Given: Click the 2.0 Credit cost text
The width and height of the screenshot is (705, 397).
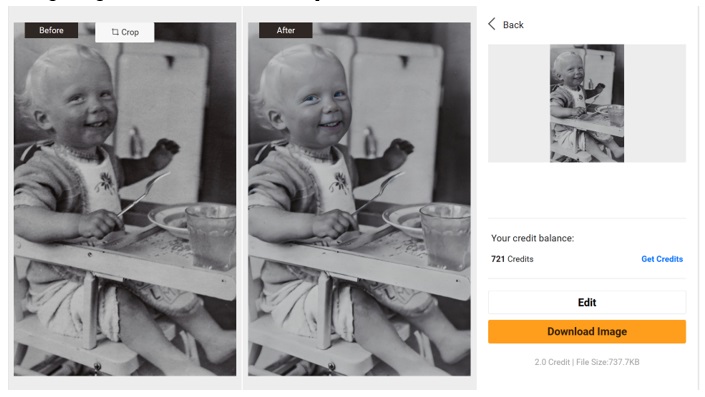Looking at the screenshot, I should [x=552, y=362].
